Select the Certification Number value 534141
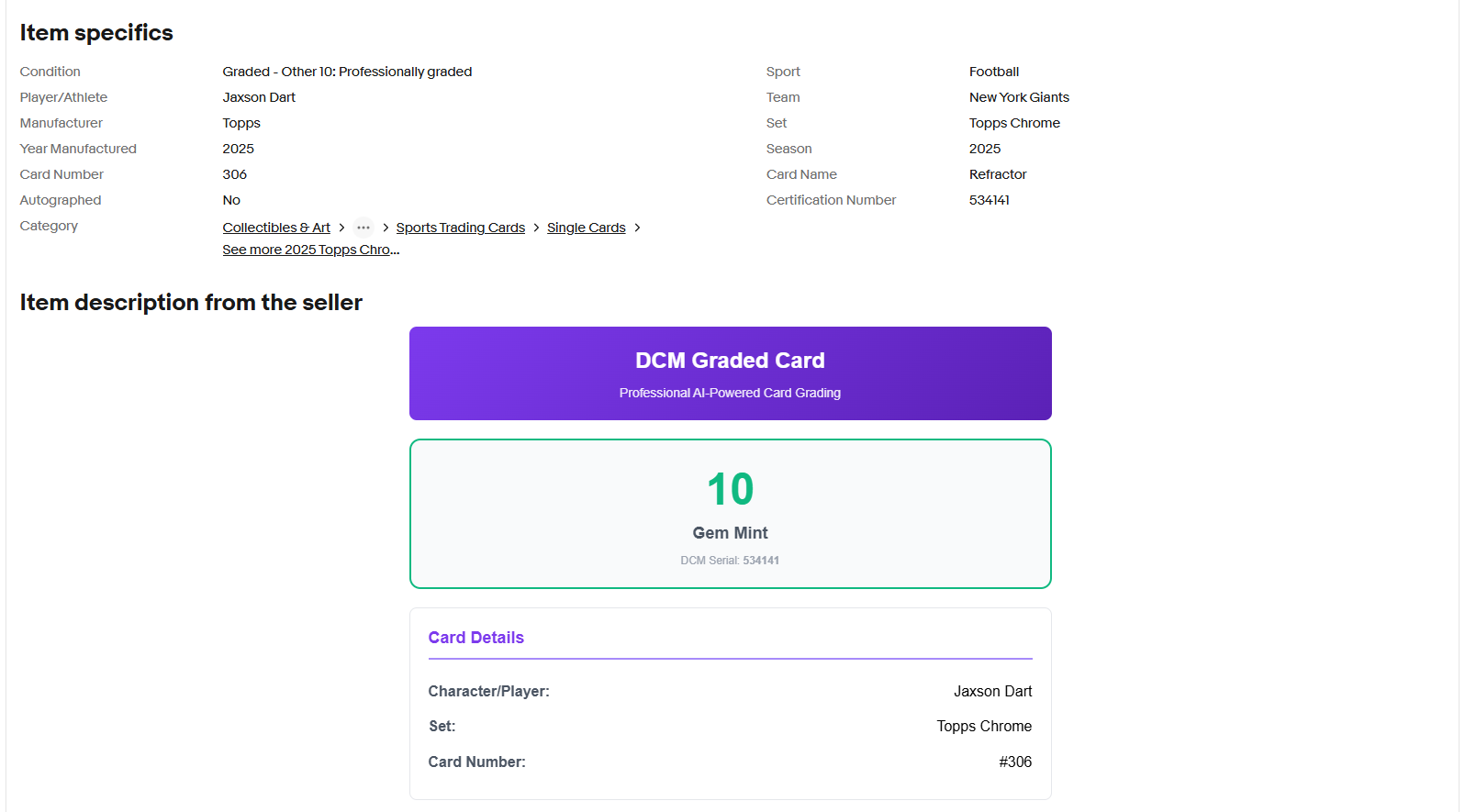 (990, 200)
